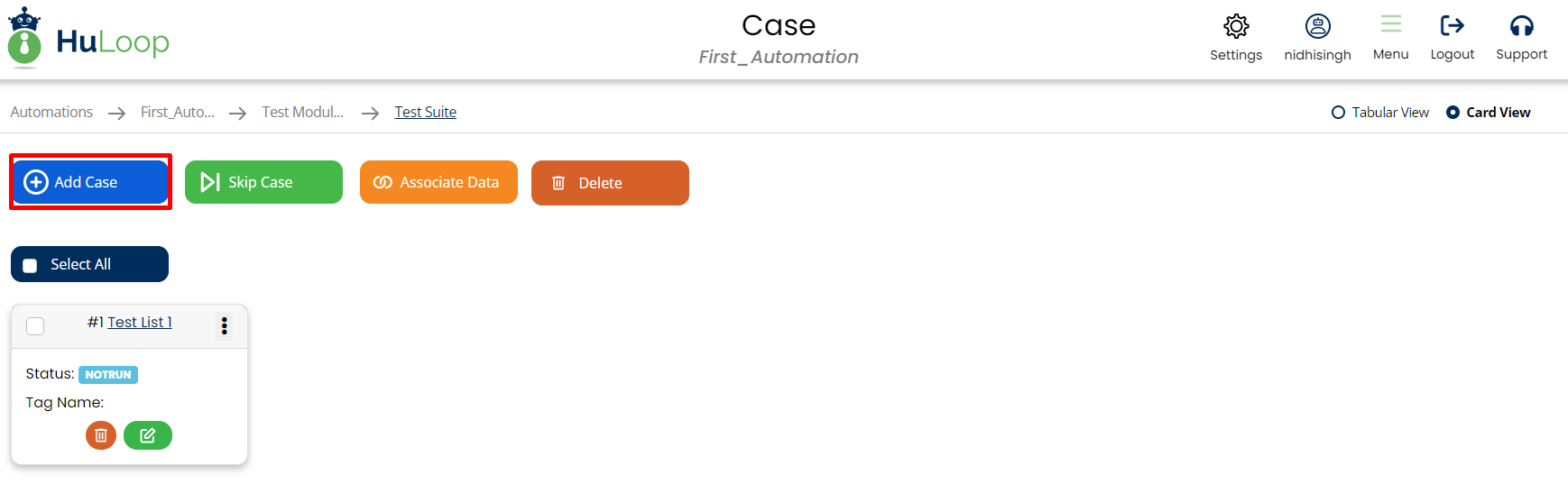Open the three-dot menu on Test List 1 card
This screenshot has width=1568, height=484.
(x=225, y=325)
